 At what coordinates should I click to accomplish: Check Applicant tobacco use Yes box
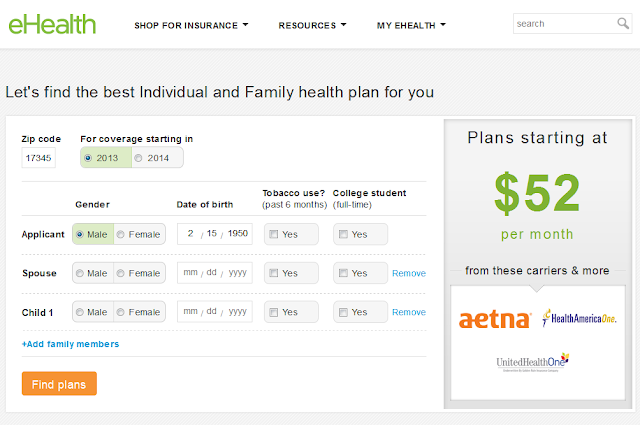[274, 234]
